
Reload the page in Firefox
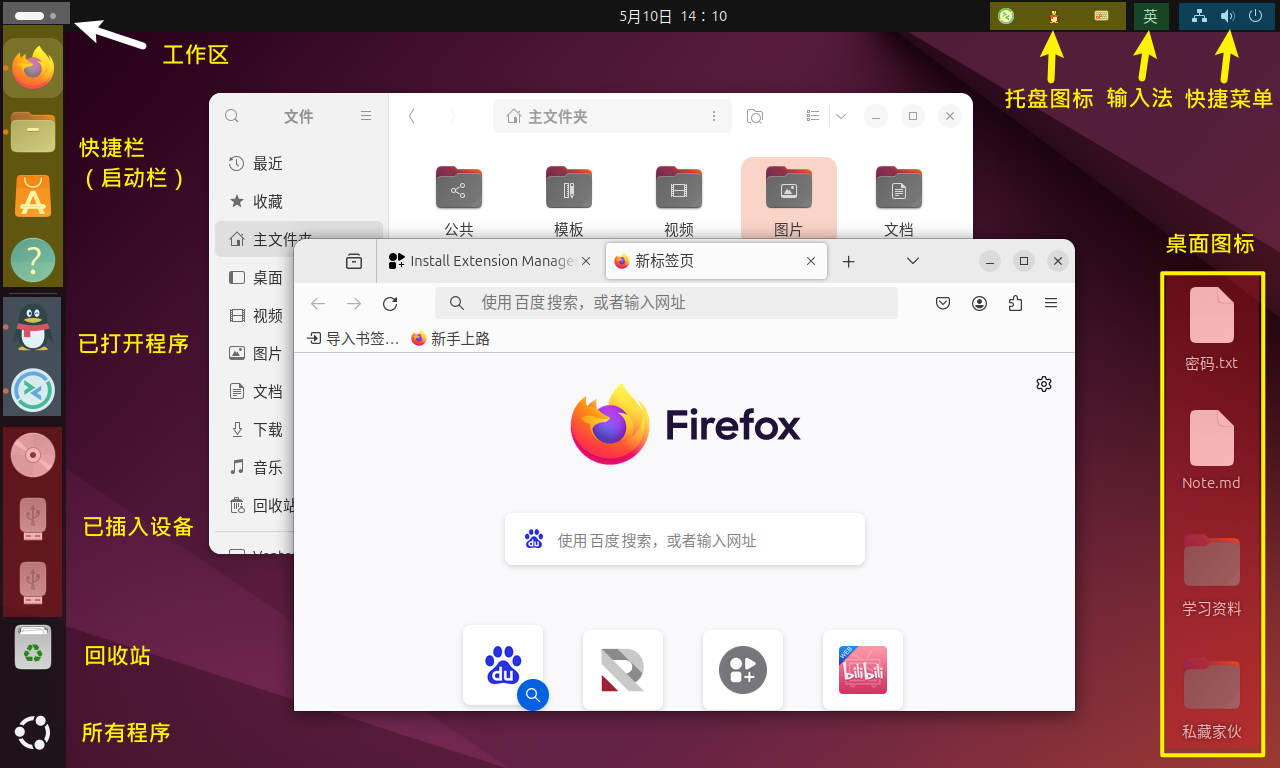[390, 303]
